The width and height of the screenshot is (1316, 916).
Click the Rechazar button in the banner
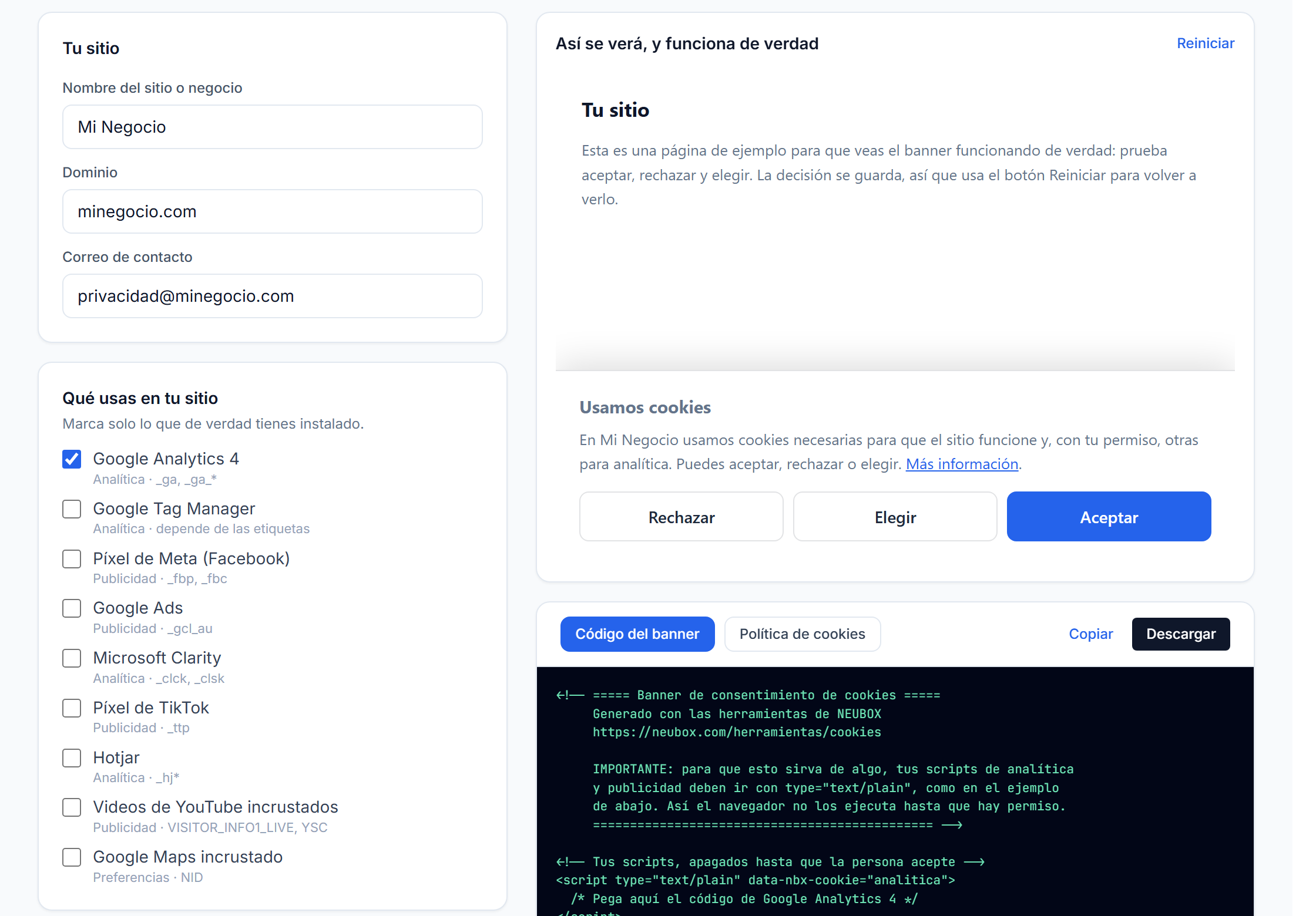pos(681,517)
